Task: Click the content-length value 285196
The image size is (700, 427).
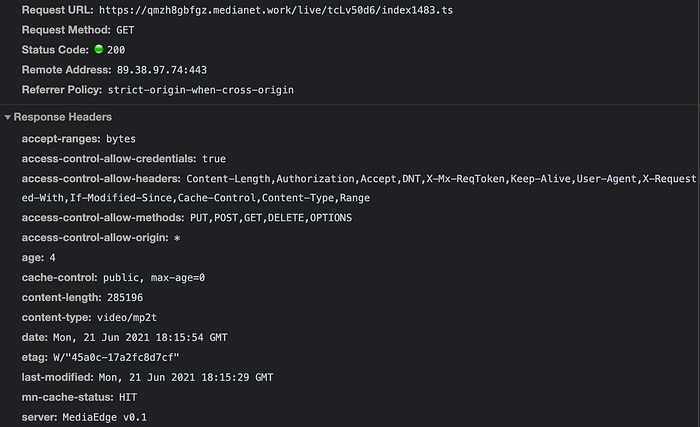Action: (x=125, y=298)
